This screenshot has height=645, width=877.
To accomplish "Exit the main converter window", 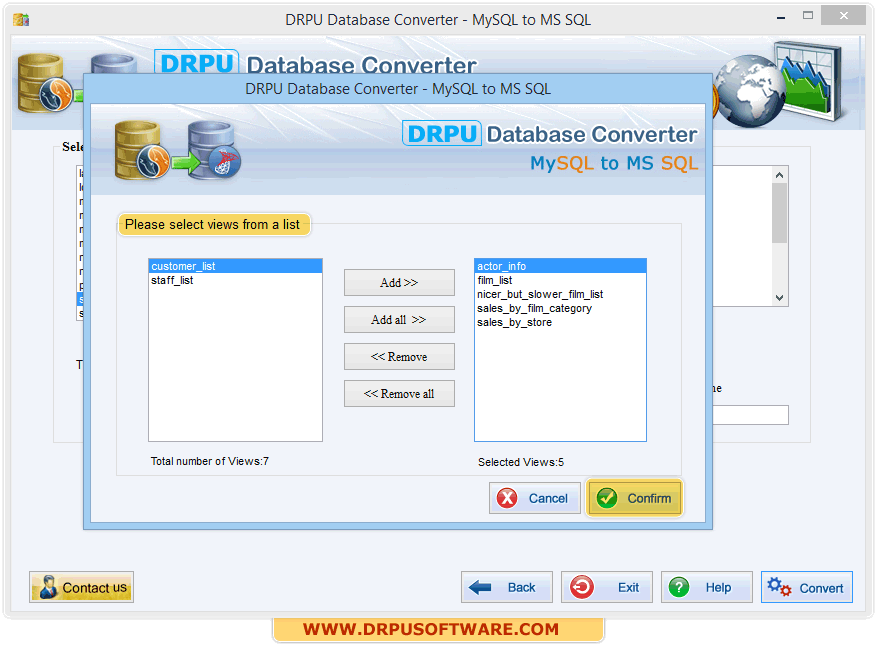I will tap(607, 587).
